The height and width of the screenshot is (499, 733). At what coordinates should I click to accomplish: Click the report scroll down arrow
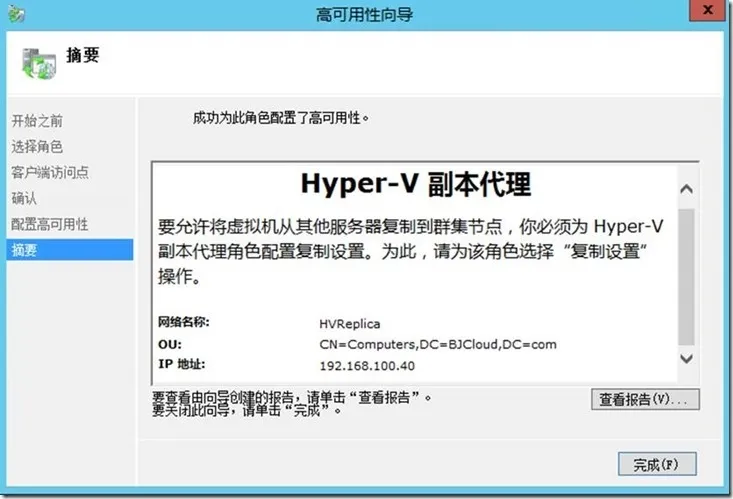[x=686, y=359]
